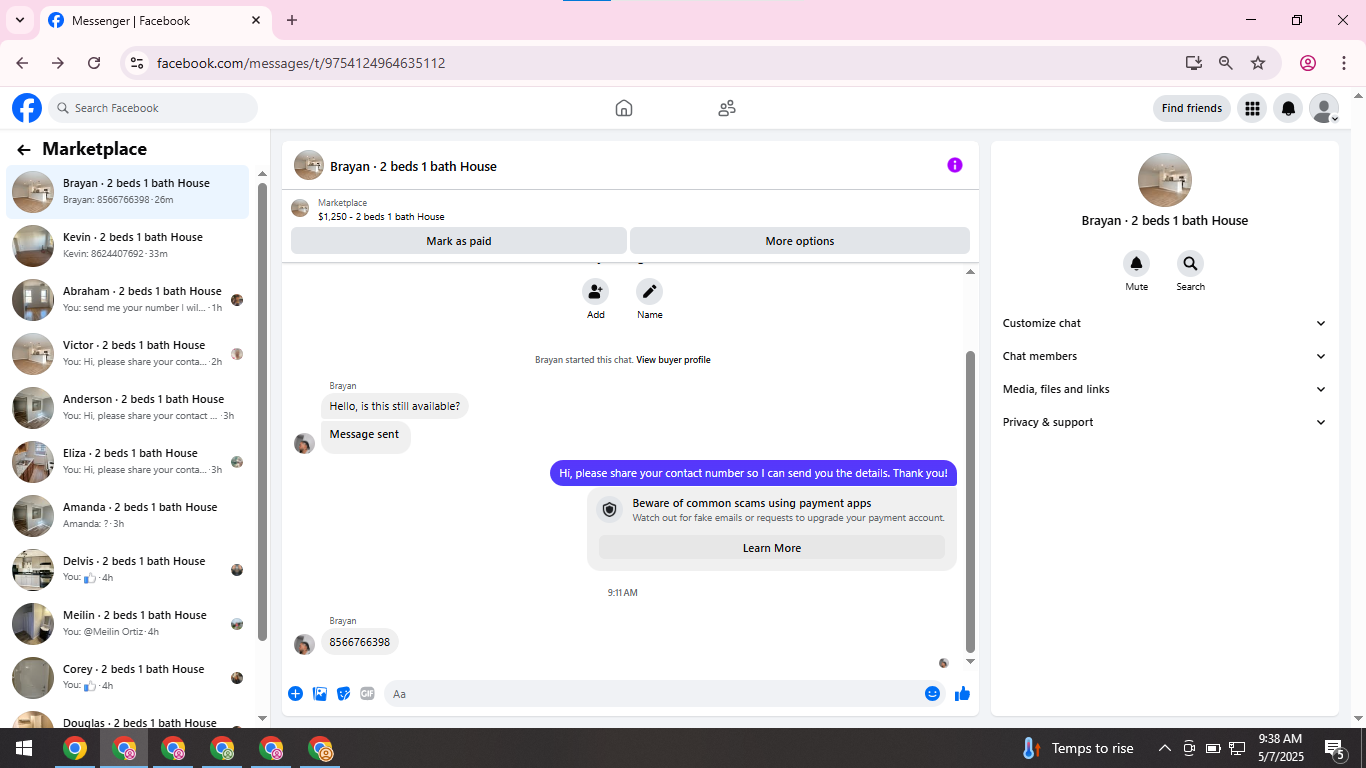Click Brayan's phone number message 8566766398
Screen dimensions: 1366x768
coord(360,642)
